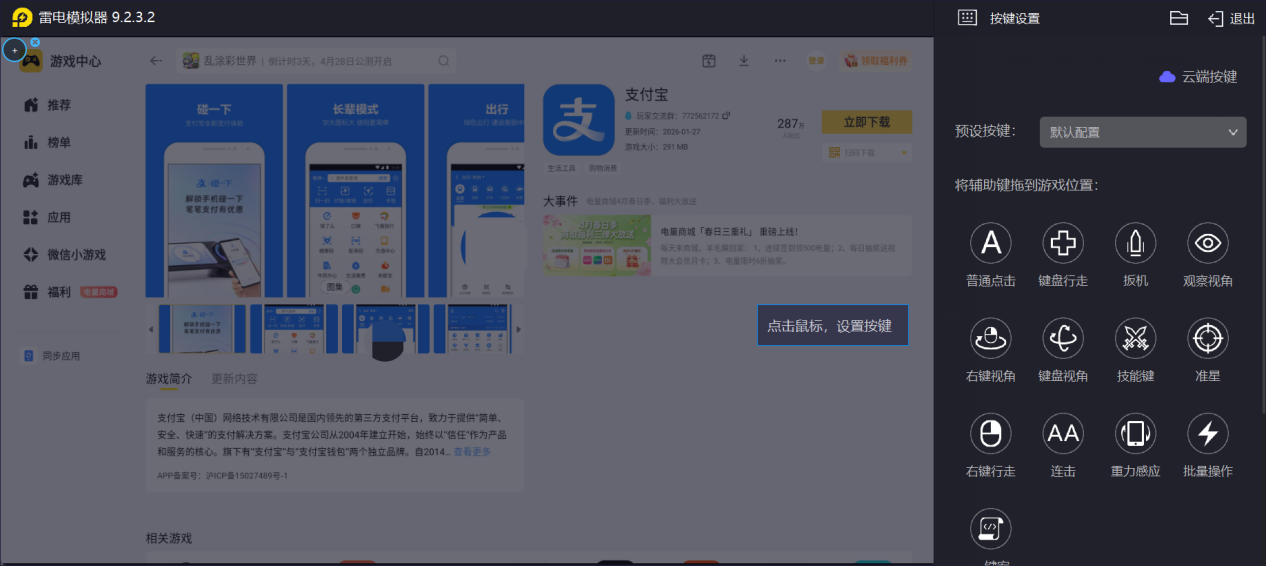Click the 生活工具 category tag
Screen dimensions: 1266x566
[x=562, y=167]
